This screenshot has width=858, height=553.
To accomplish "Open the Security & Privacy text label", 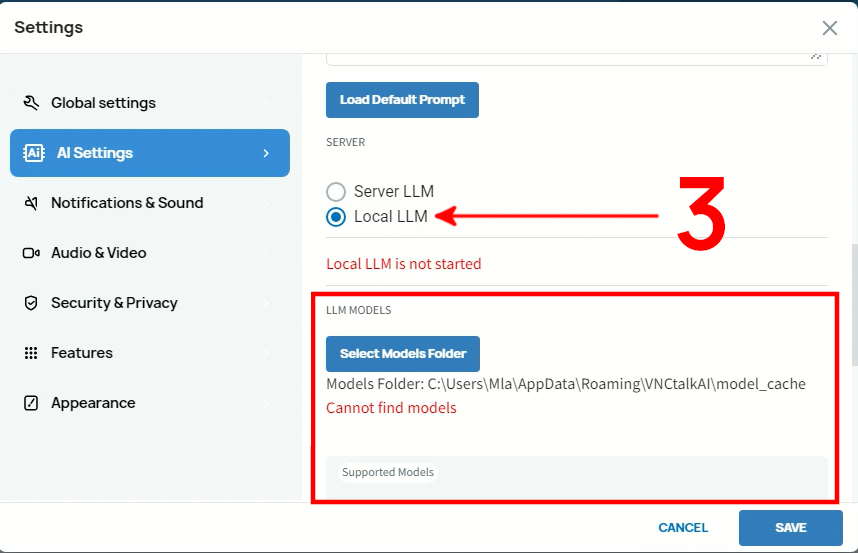I will coord(114,303).
